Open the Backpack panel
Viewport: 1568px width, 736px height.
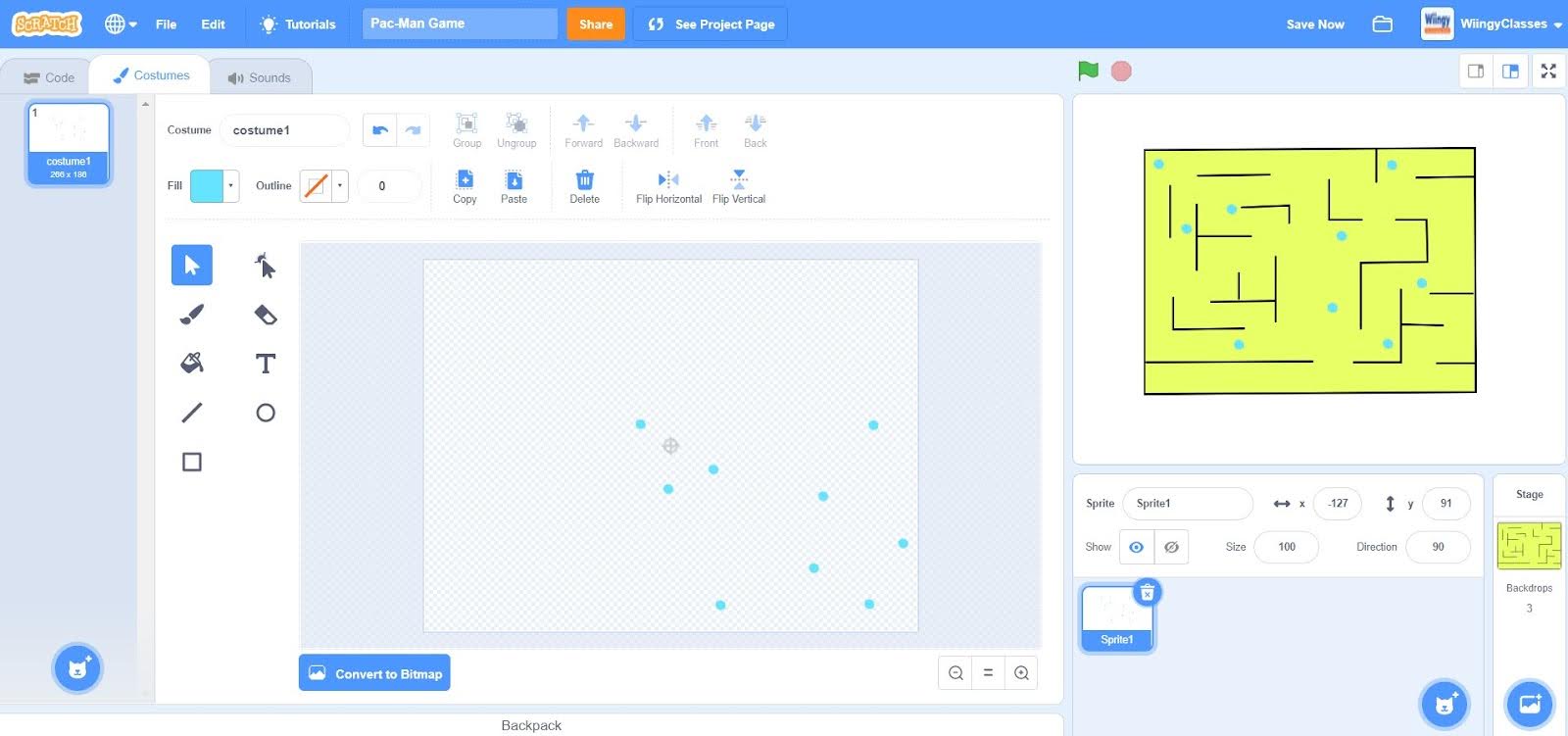coord(531,725)
